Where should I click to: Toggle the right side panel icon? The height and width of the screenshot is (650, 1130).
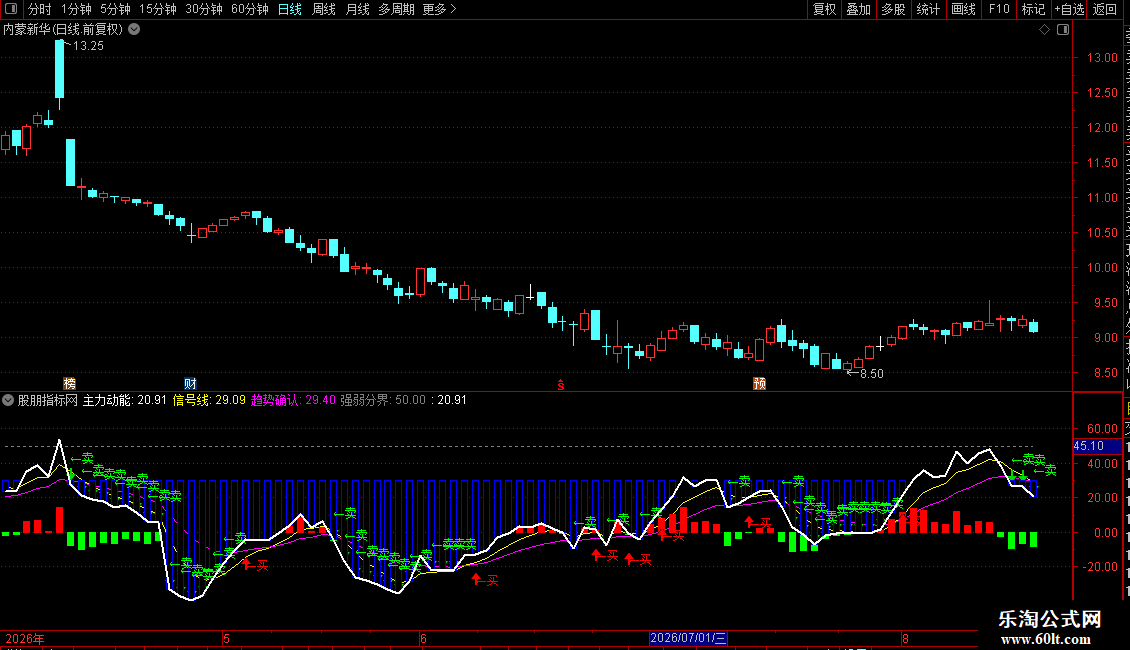pyautogui.click(x=1063, y=30)
